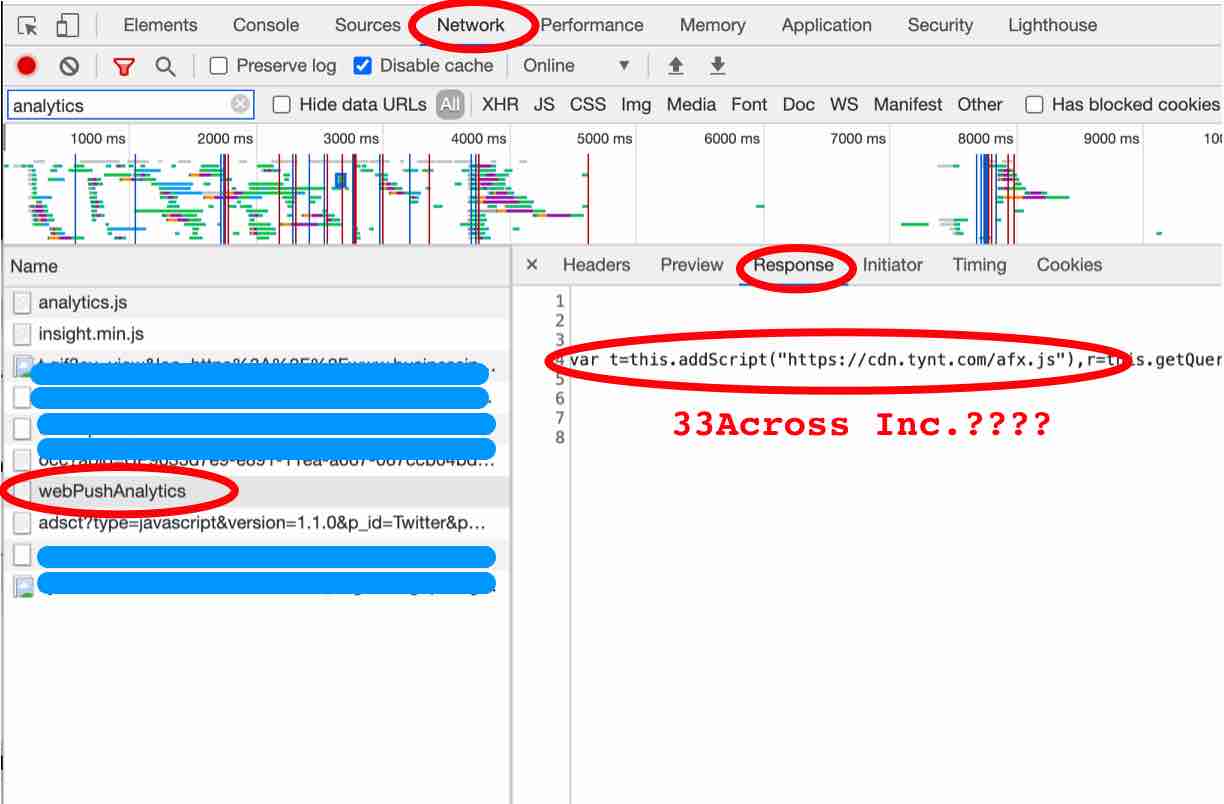Select the webPushAnalytics request
1224x804 pixels.
(x=256, y=491)
